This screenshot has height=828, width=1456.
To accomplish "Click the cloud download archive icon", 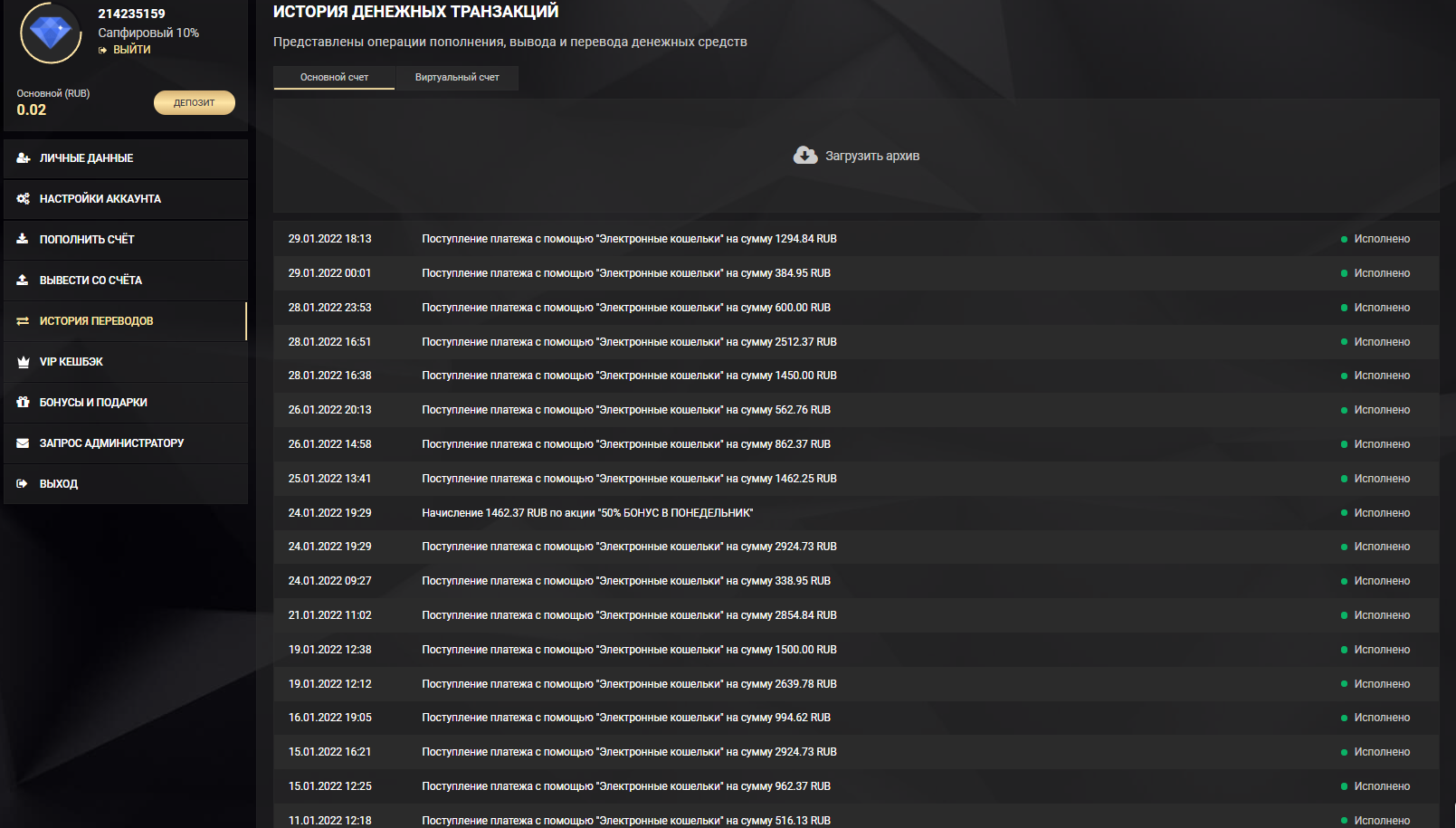I will pos(804,156).
